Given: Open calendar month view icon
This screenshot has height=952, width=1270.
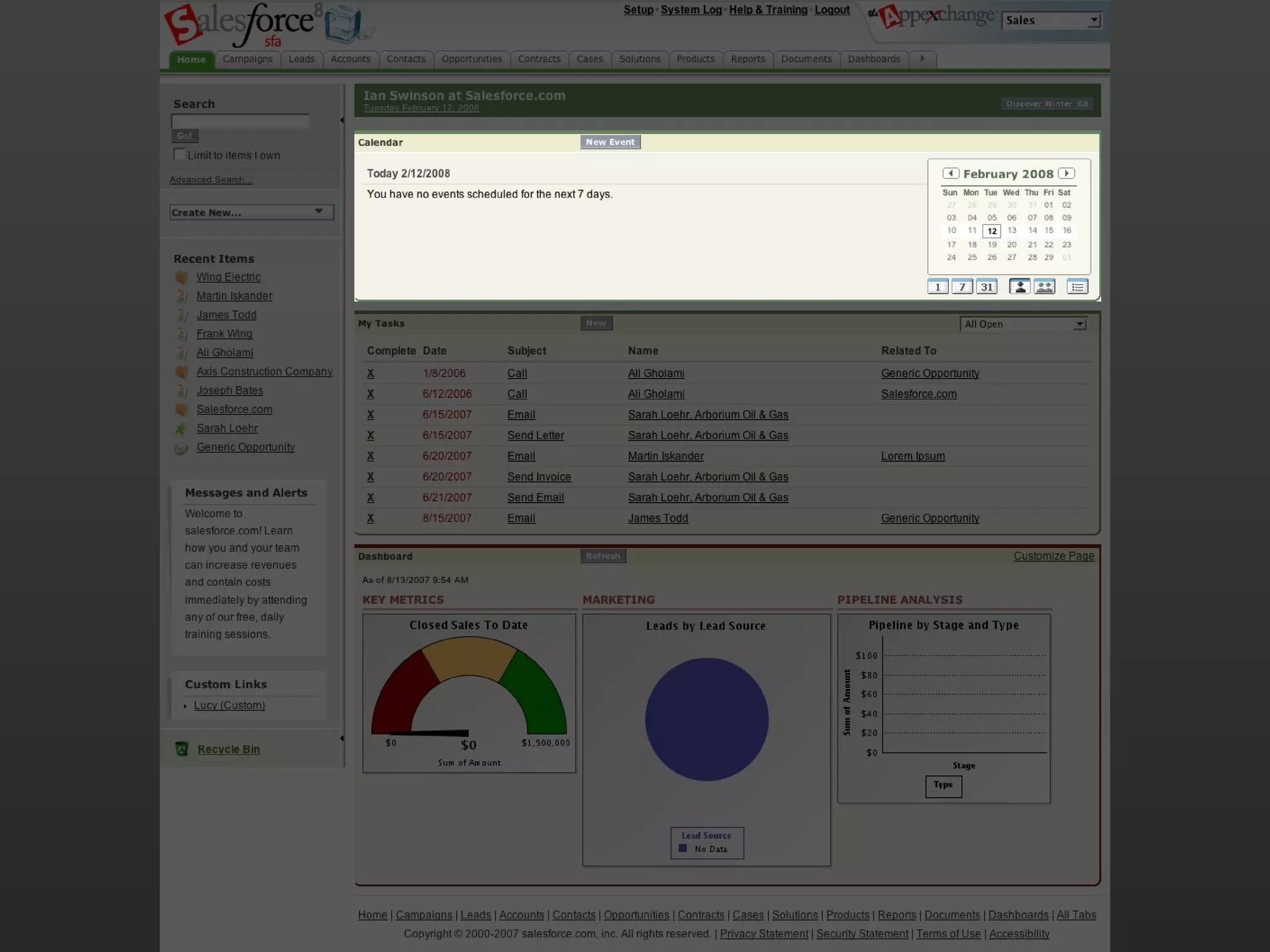Looking at the screenshot, I should point(987,287).
